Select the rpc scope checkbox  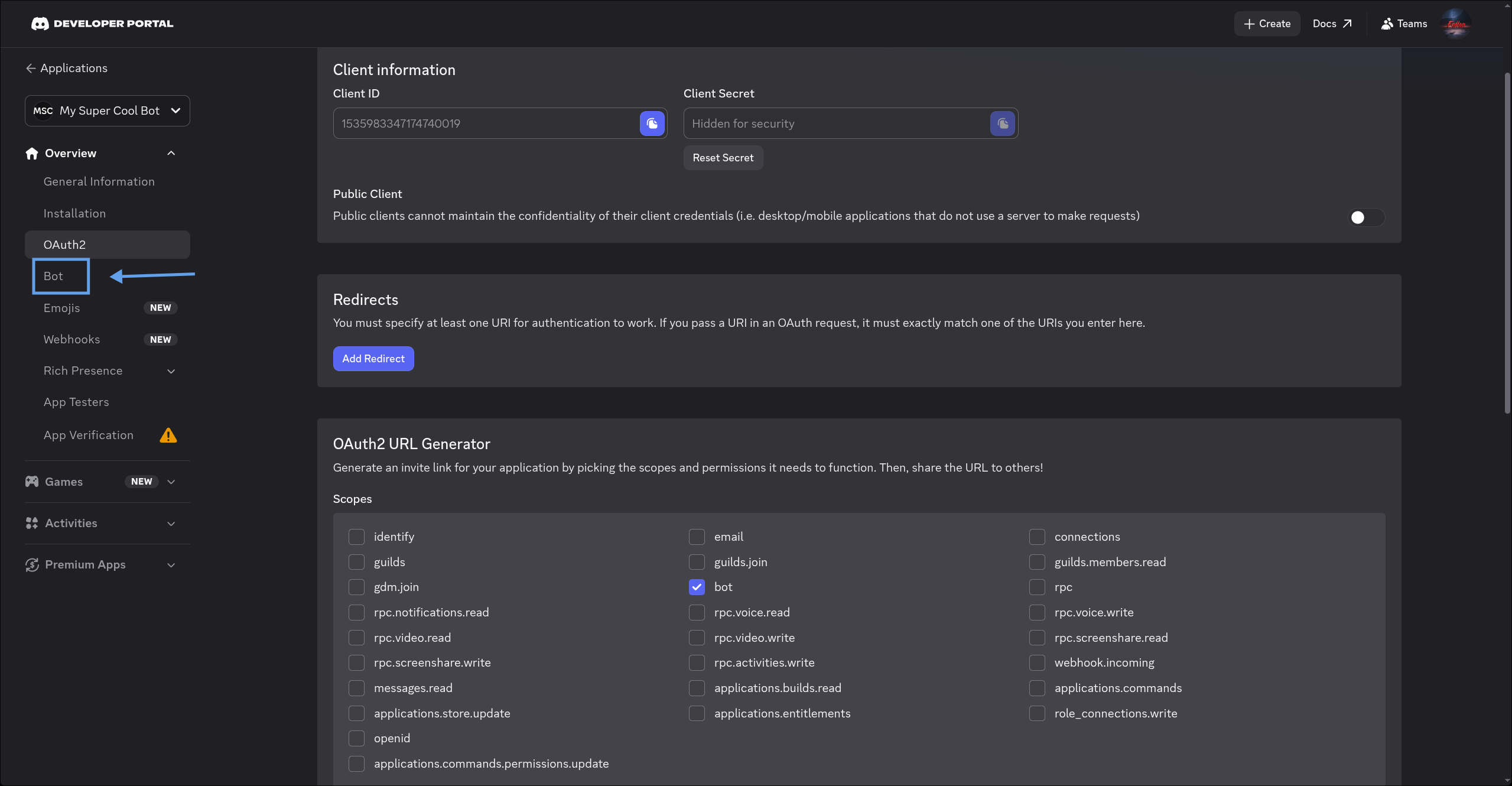tap(1037, 587)
